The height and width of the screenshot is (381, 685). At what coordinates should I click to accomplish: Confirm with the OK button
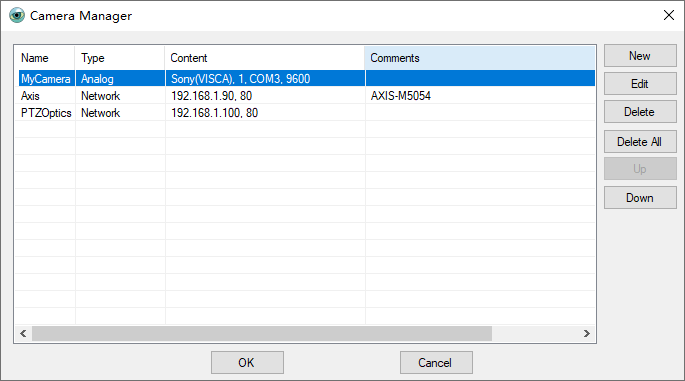click(x=247, y=363)
